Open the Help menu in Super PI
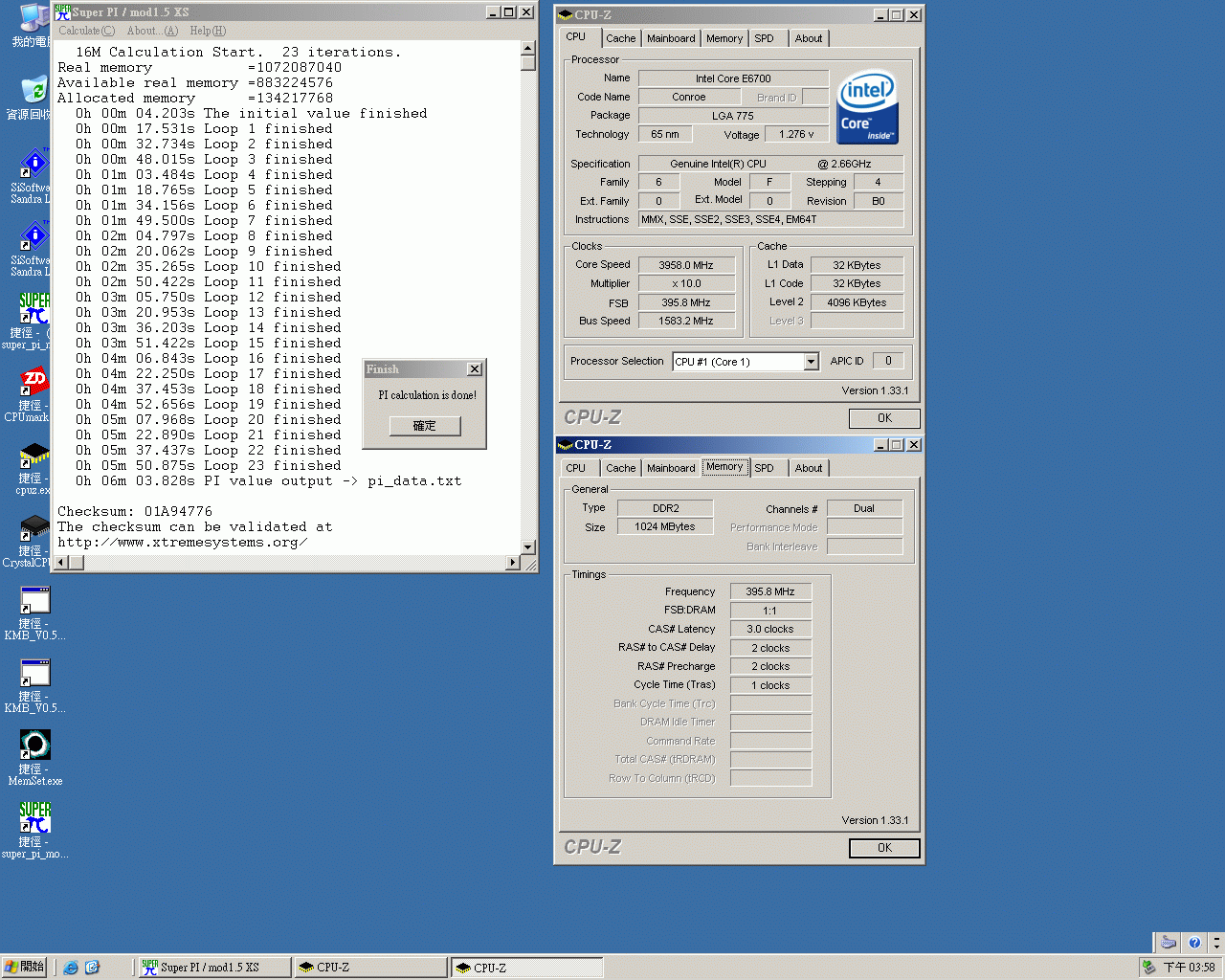This screenshot has height=980, width=1225. pyautogui.click(x=208, y=31)
